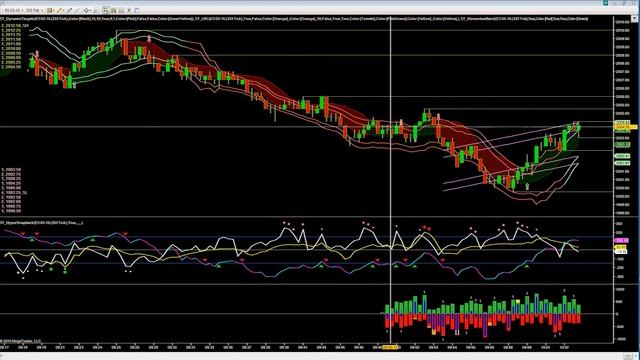Toggle the highlighted chart toolbar button

[x=105, y=10]
